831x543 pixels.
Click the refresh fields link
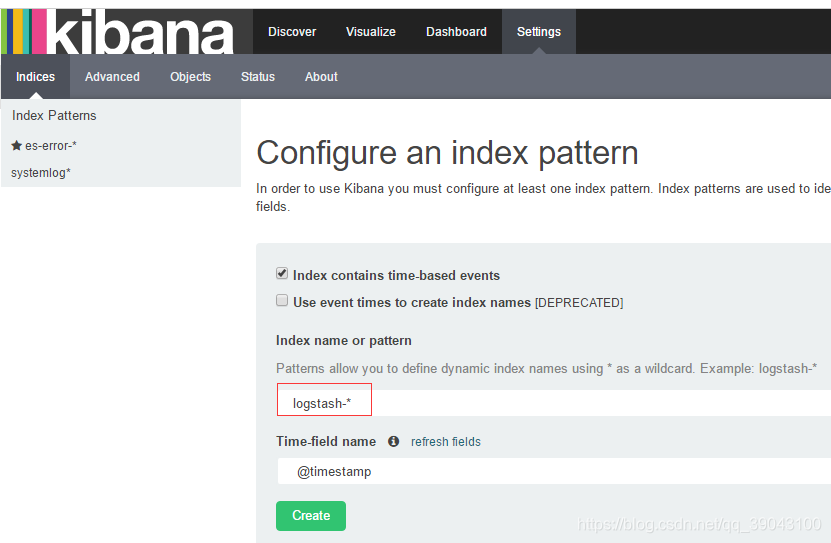tap(446, 442)
